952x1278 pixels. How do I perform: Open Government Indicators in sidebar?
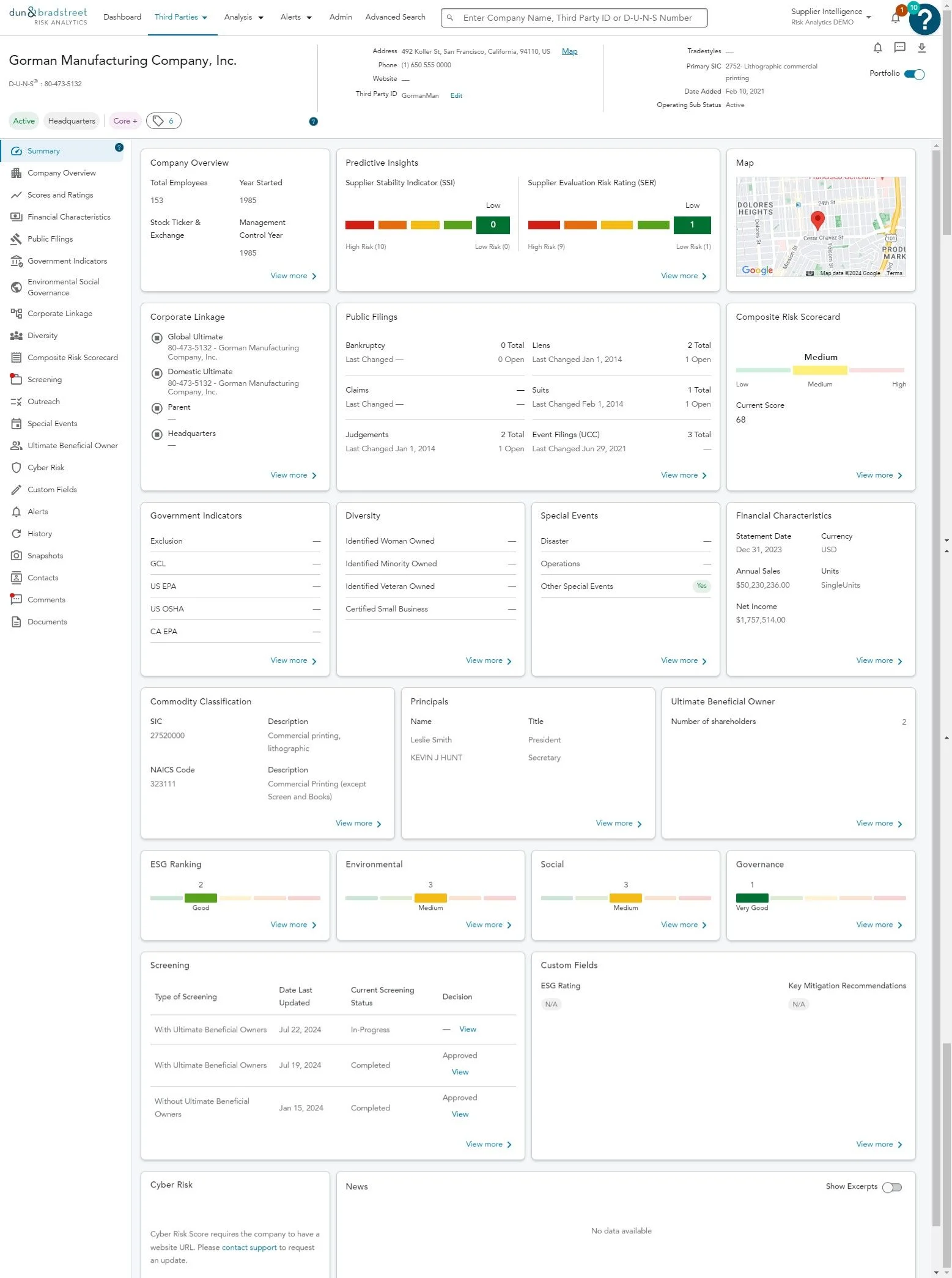pyautogui.click(x=62, y=261)
